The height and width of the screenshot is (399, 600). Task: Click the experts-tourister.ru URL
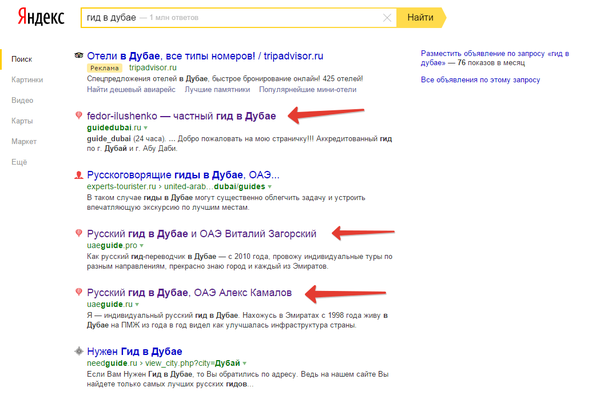pos(176,186)
